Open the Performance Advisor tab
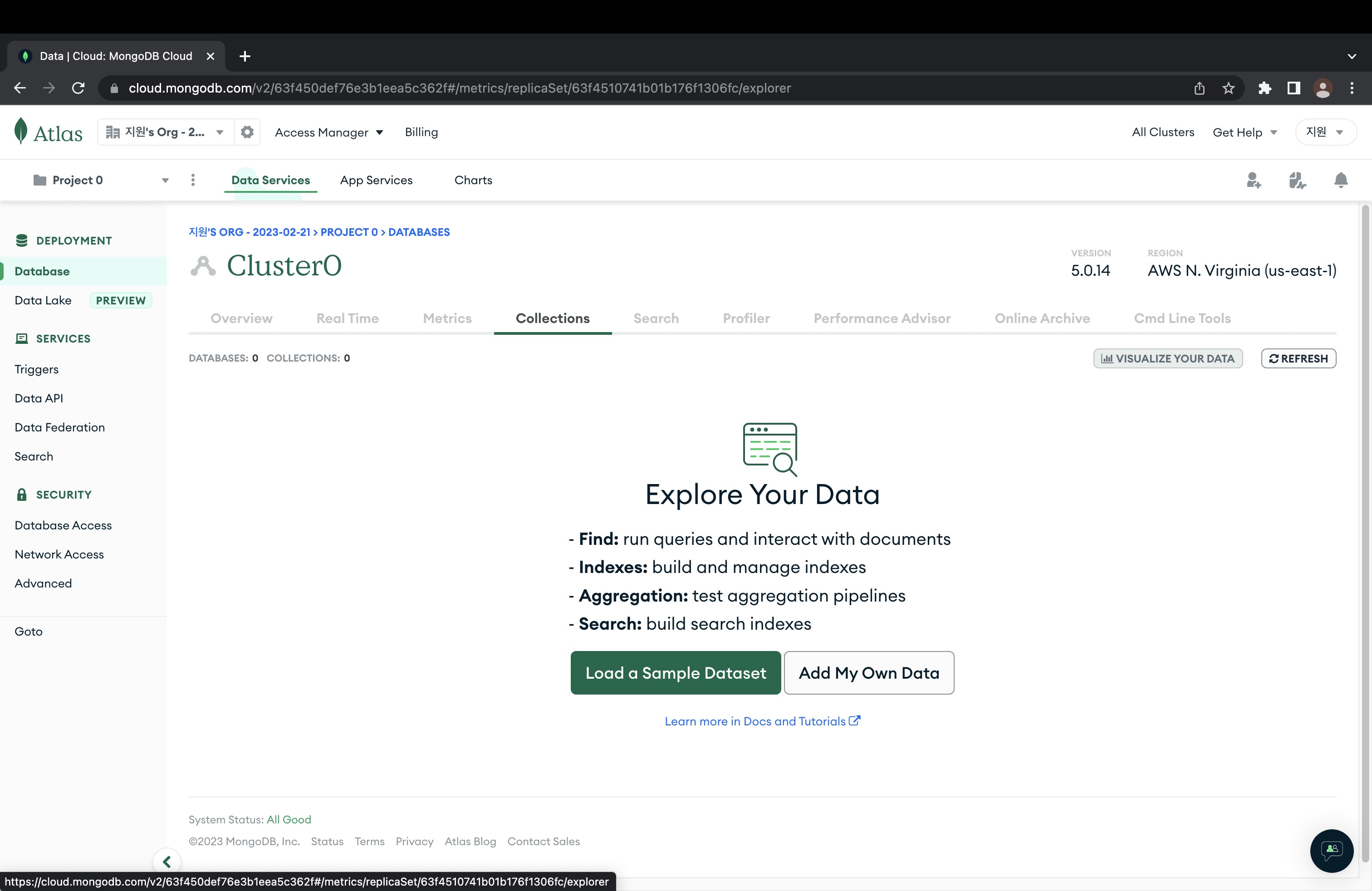Image resolution: width=1372 pixels, height=891 pixels. point(882,319)
